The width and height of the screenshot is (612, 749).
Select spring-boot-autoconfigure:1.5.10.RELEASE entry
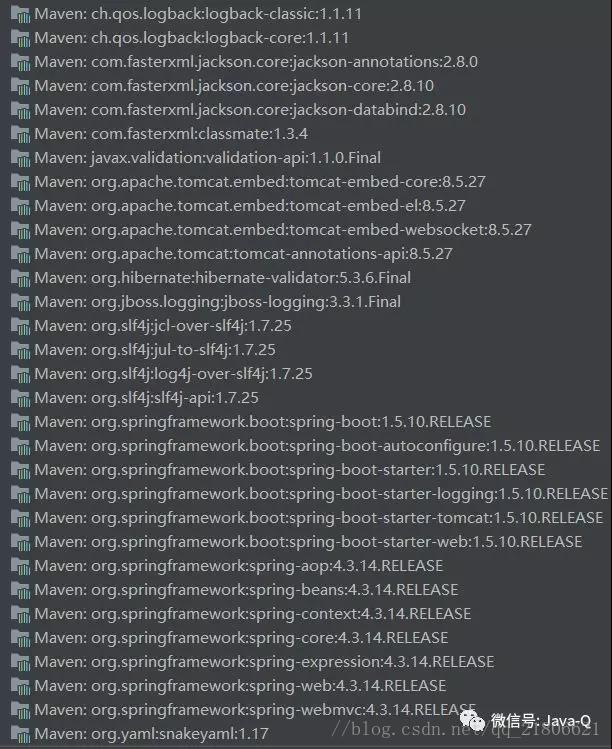[x=305, y=446]
